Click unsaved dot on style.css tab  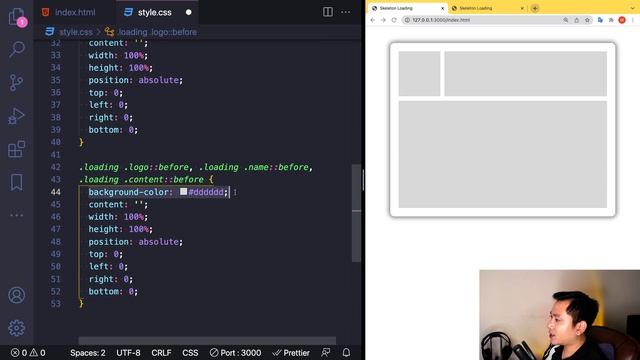pyautogui.click(x=189, y=12)
